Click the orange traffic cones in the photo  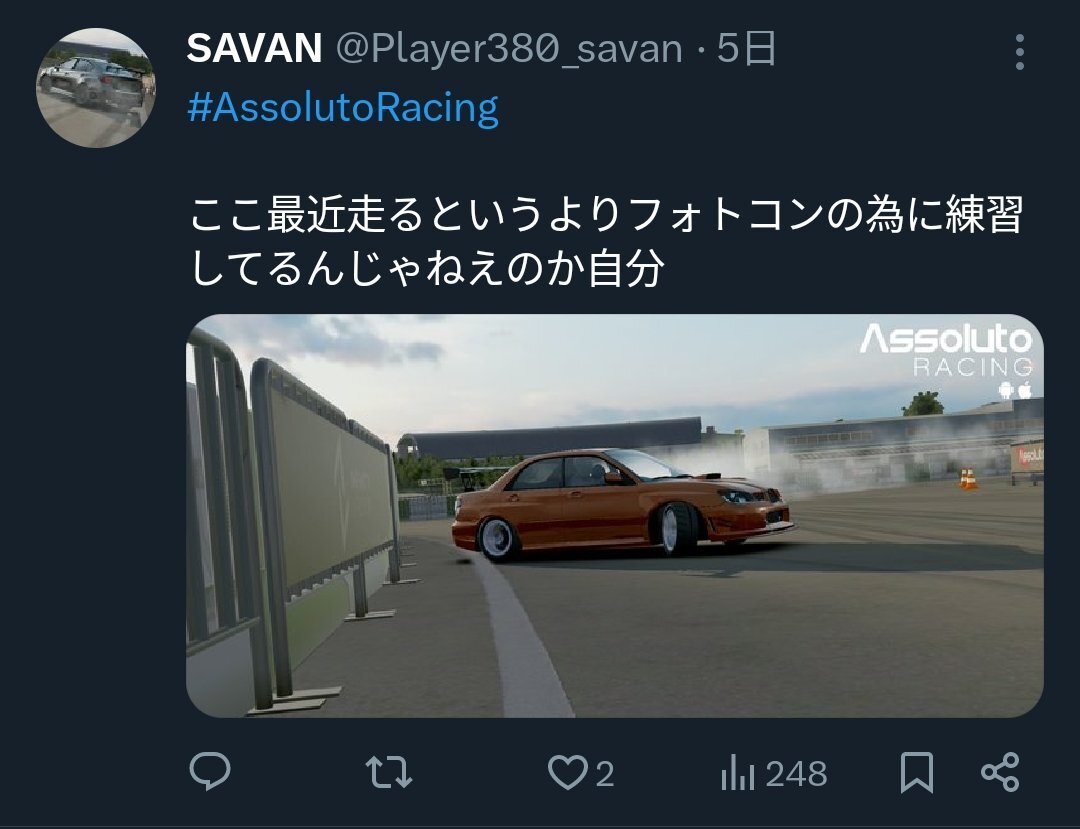tap(968, 479)
